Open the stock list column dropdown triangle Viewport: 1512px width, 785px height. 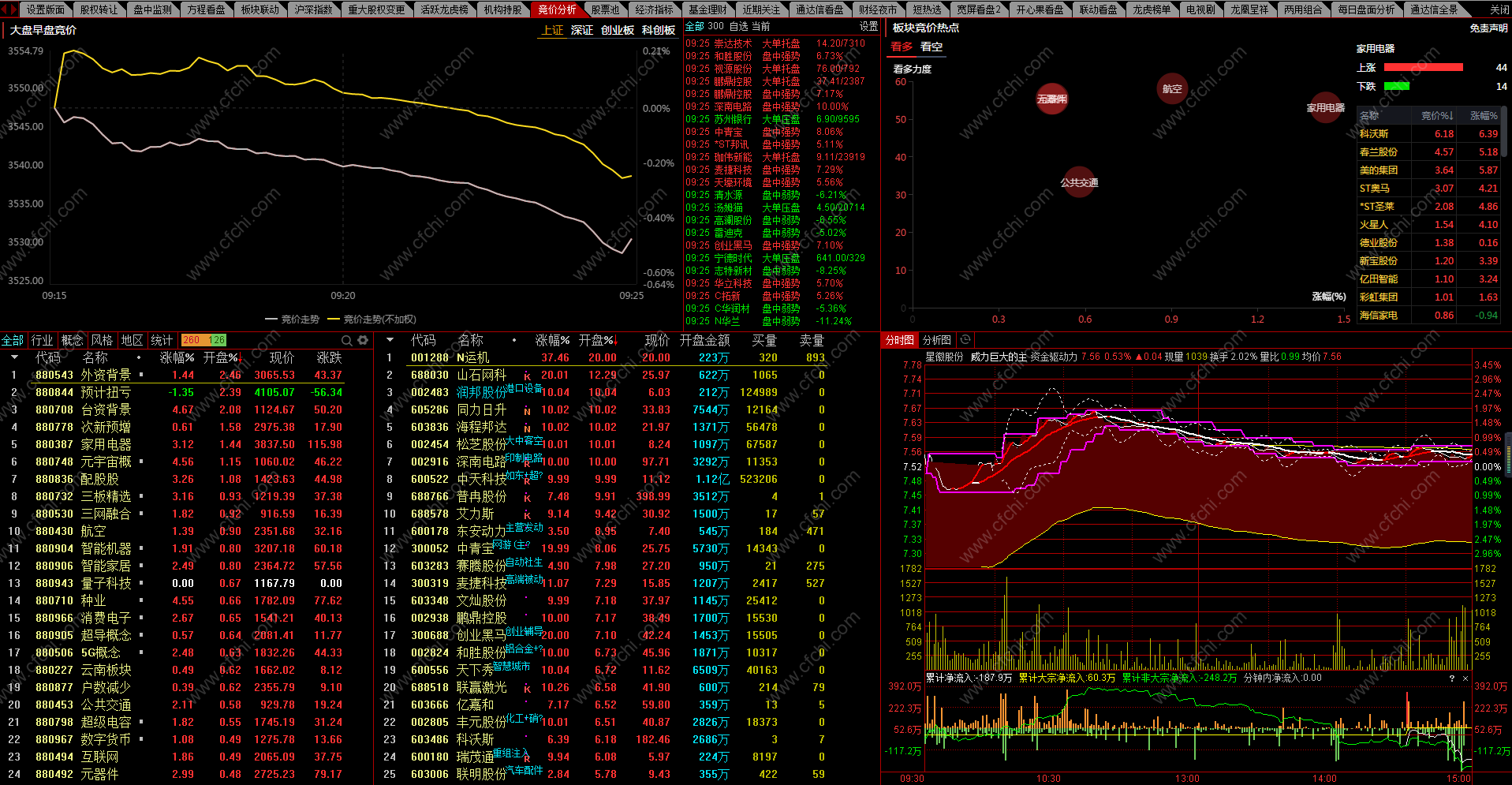(x=390, y=340)
